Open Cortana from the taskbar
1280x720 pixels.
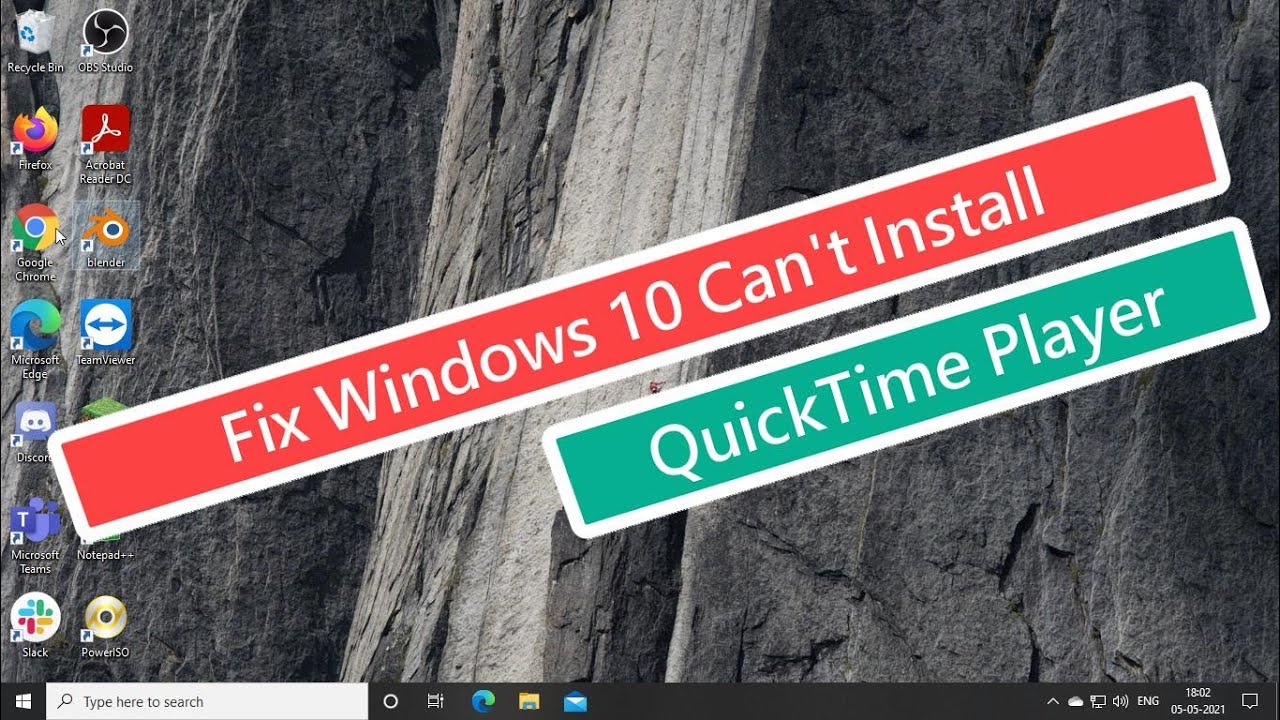click(391, 701)
